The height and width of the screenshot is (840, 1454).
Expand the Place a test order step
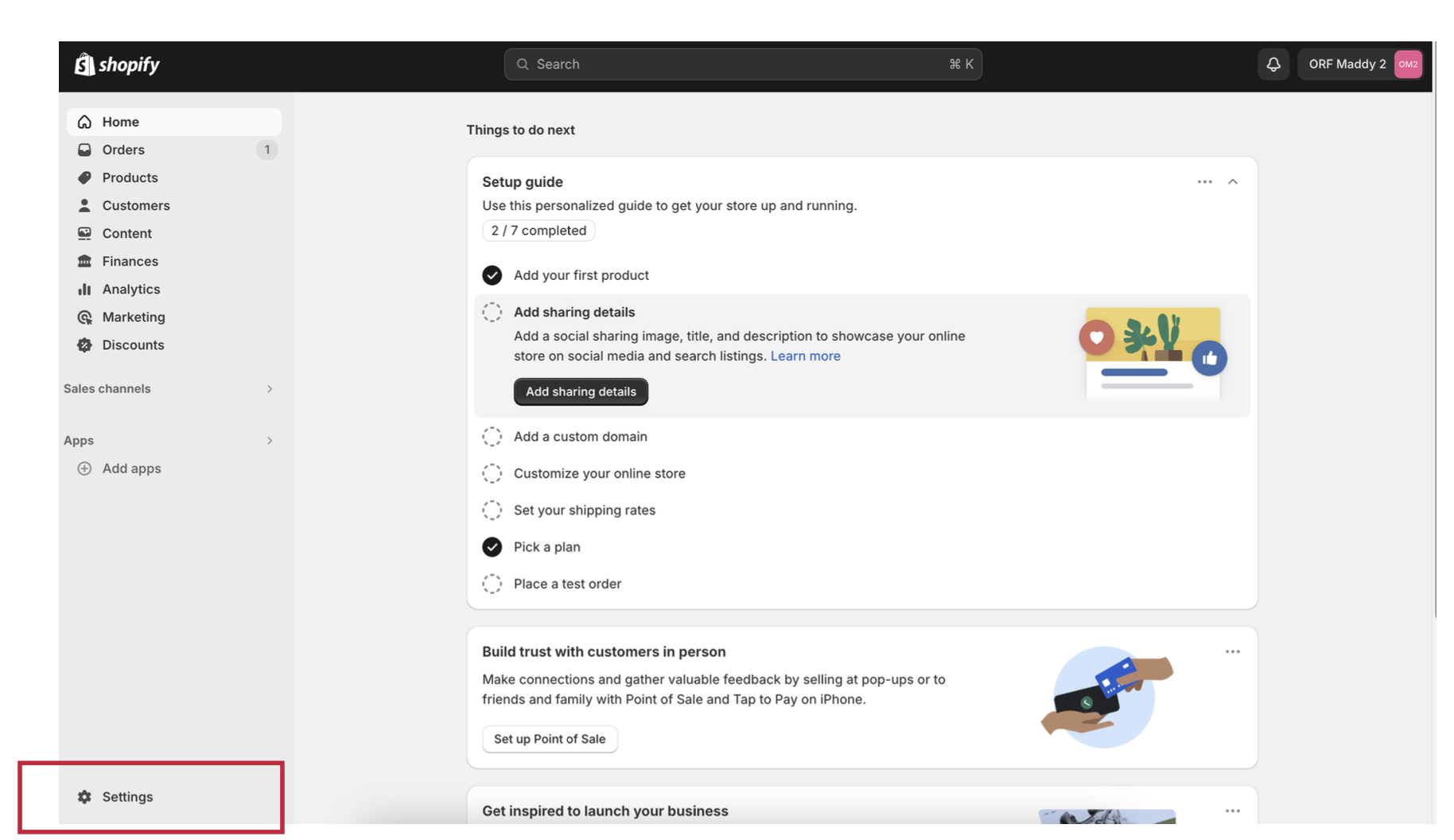point(568,584)
